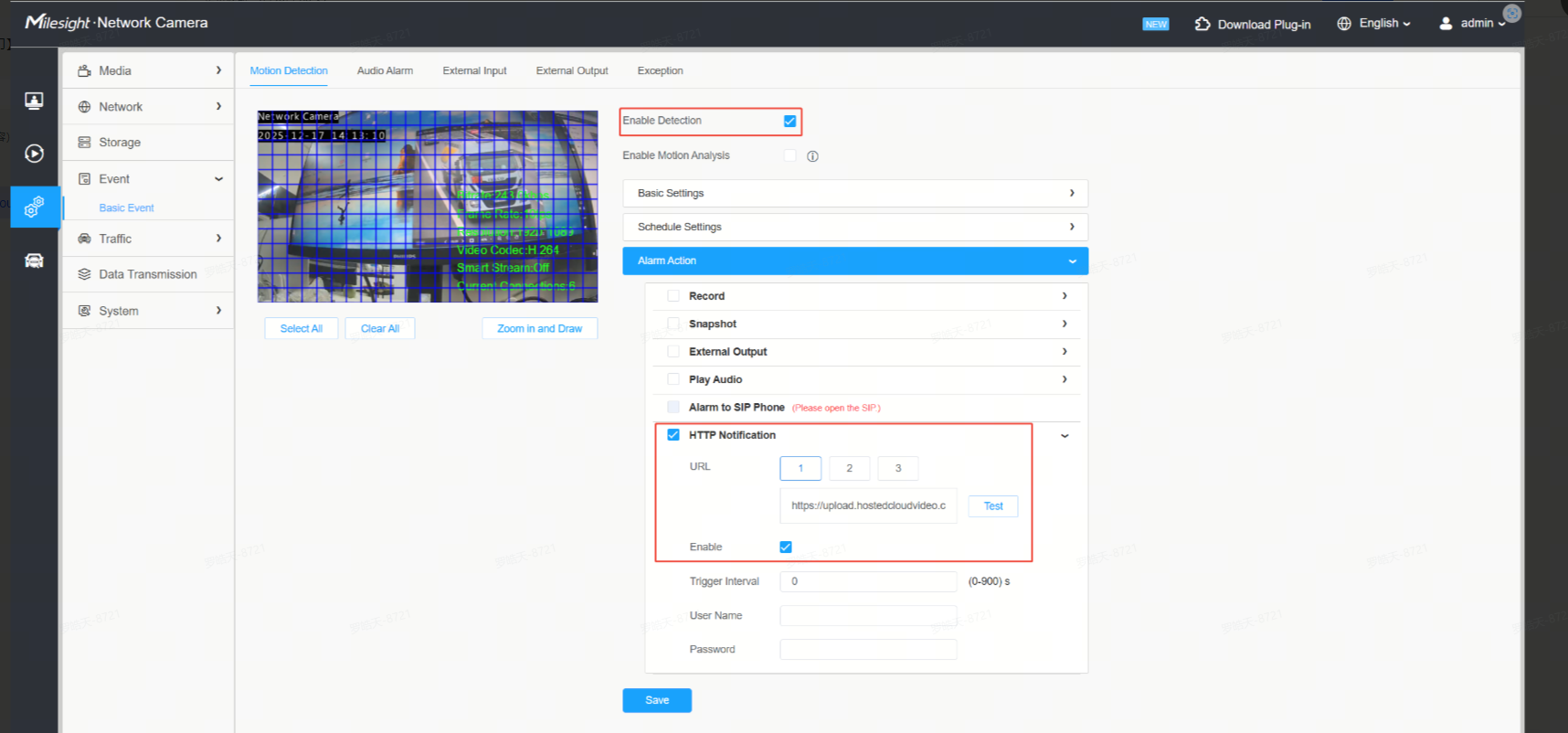The height and width of the screenshot is (733, 1568).
Task: Click the Trigger Interval input field
Action: coord(868,581)
